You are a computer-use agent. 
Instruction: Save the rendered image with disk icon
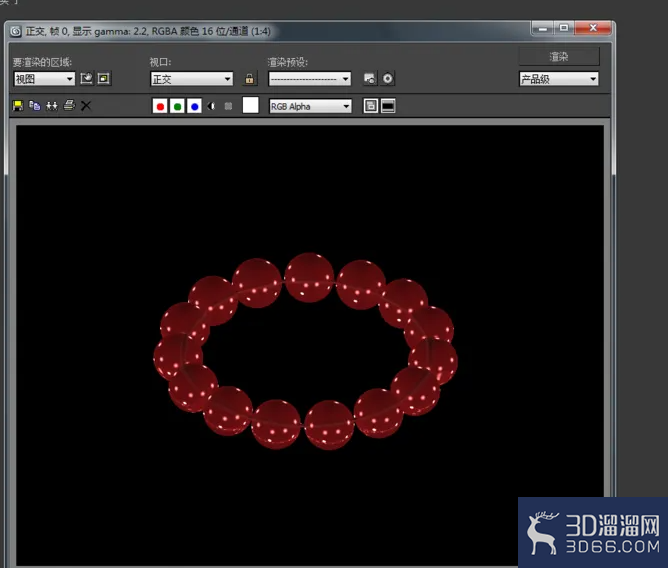[18, 106]
